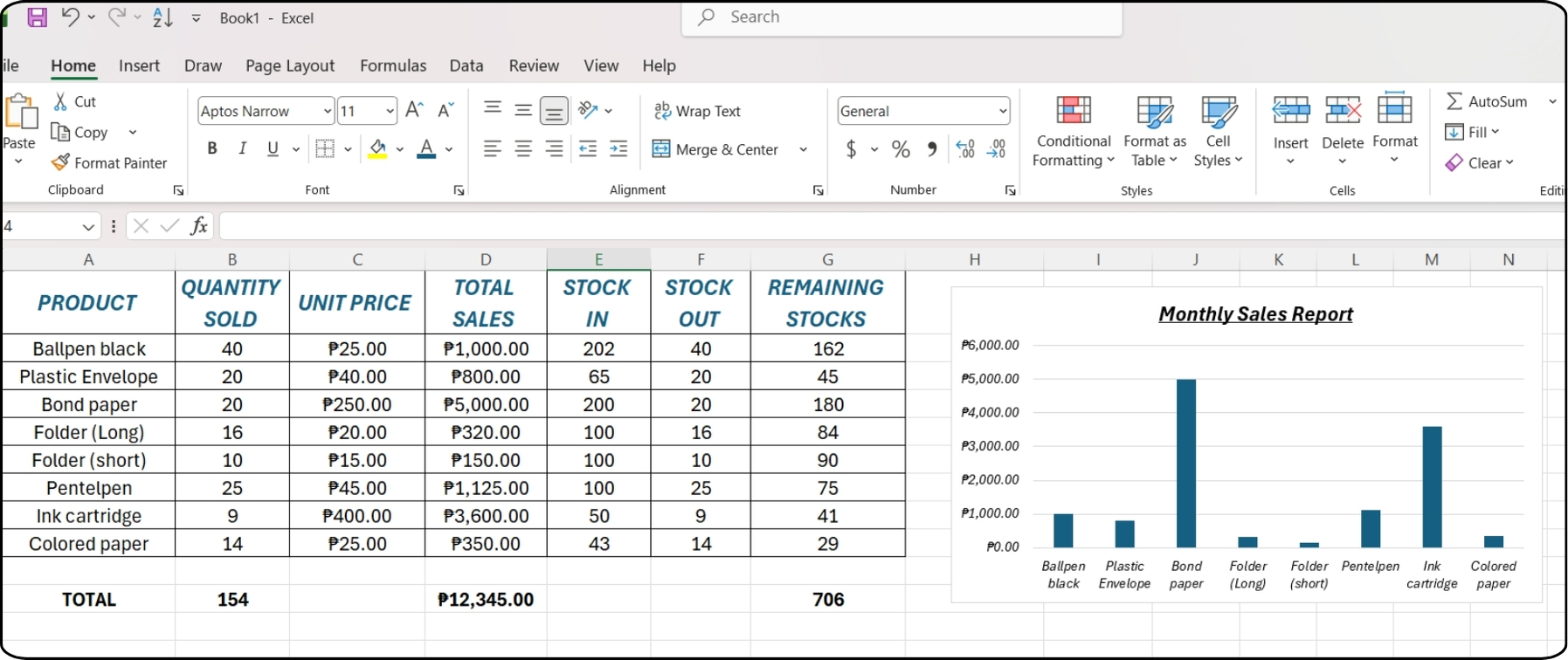1568x660 pixels.
Task: Increase font size with larger A icon
Action: point(415,110)
